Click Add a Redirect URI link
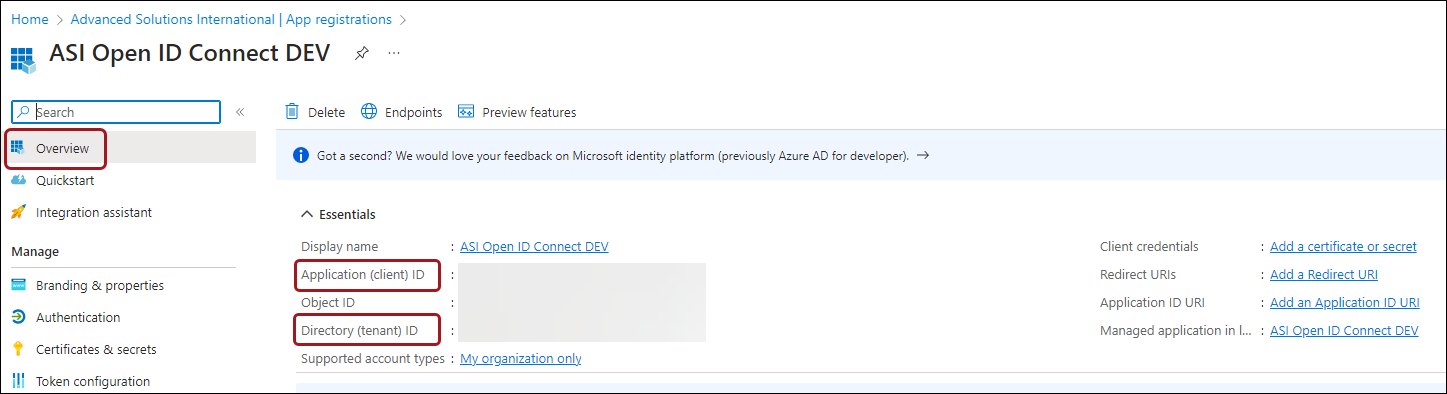 [x=1324, y=274]
